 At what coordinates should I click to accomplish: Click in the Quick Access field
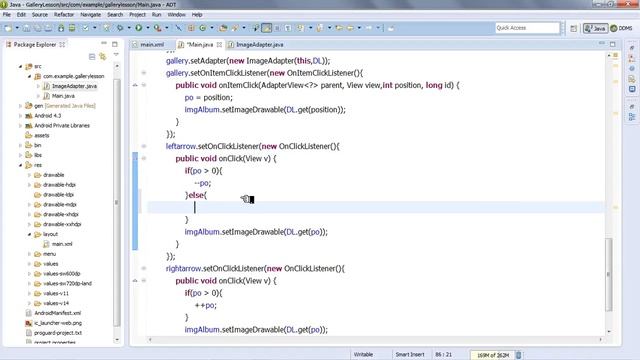(x=527, y=28)
